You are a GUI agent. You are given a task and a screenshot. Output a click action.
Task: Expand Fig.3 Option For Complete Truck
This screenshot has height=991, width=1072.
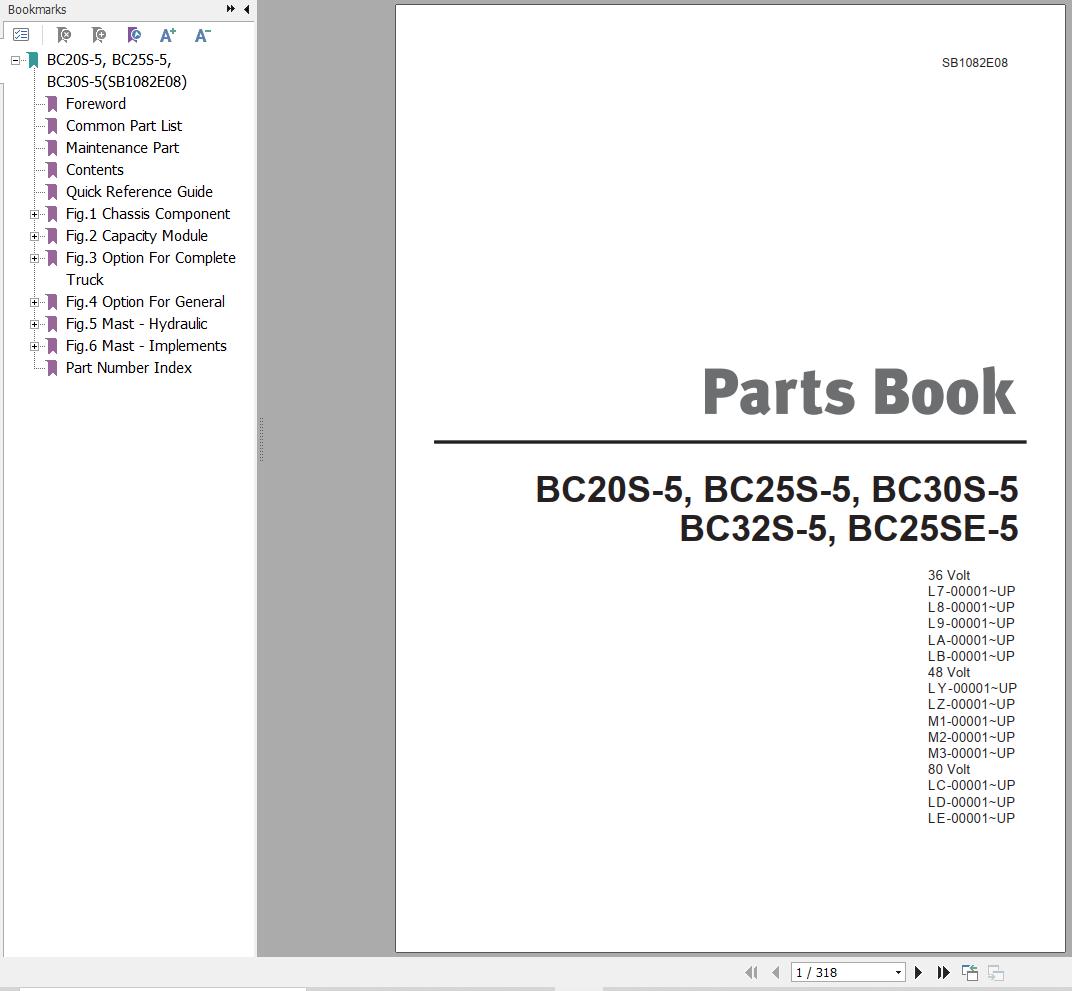coord(34,258)
